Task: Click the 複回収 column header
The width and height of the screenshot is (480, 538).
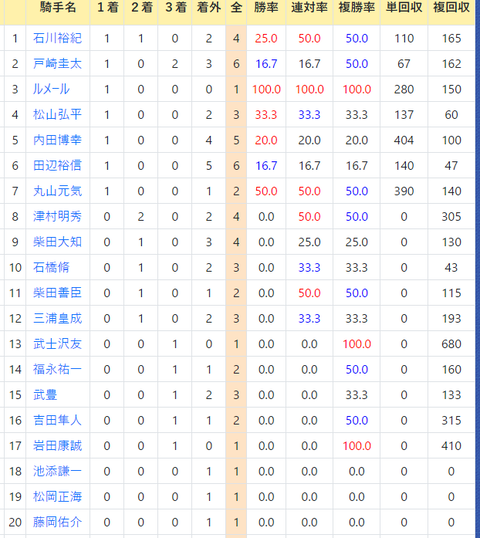Action: pyautogui.click(x=451, y=8)
